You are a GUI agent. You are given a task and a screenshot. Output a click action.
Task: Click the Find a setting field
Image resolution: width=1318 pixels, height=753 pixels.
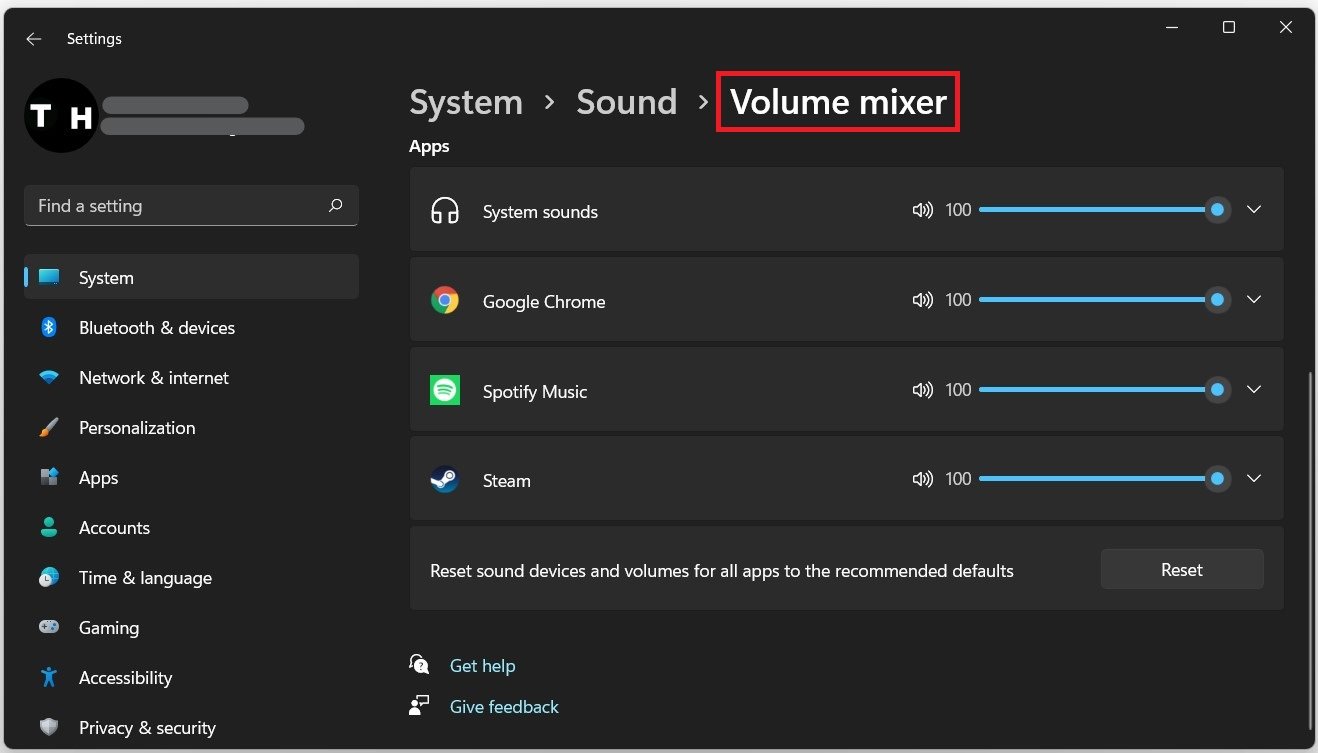pyautogui.click(x=175, y=206)
